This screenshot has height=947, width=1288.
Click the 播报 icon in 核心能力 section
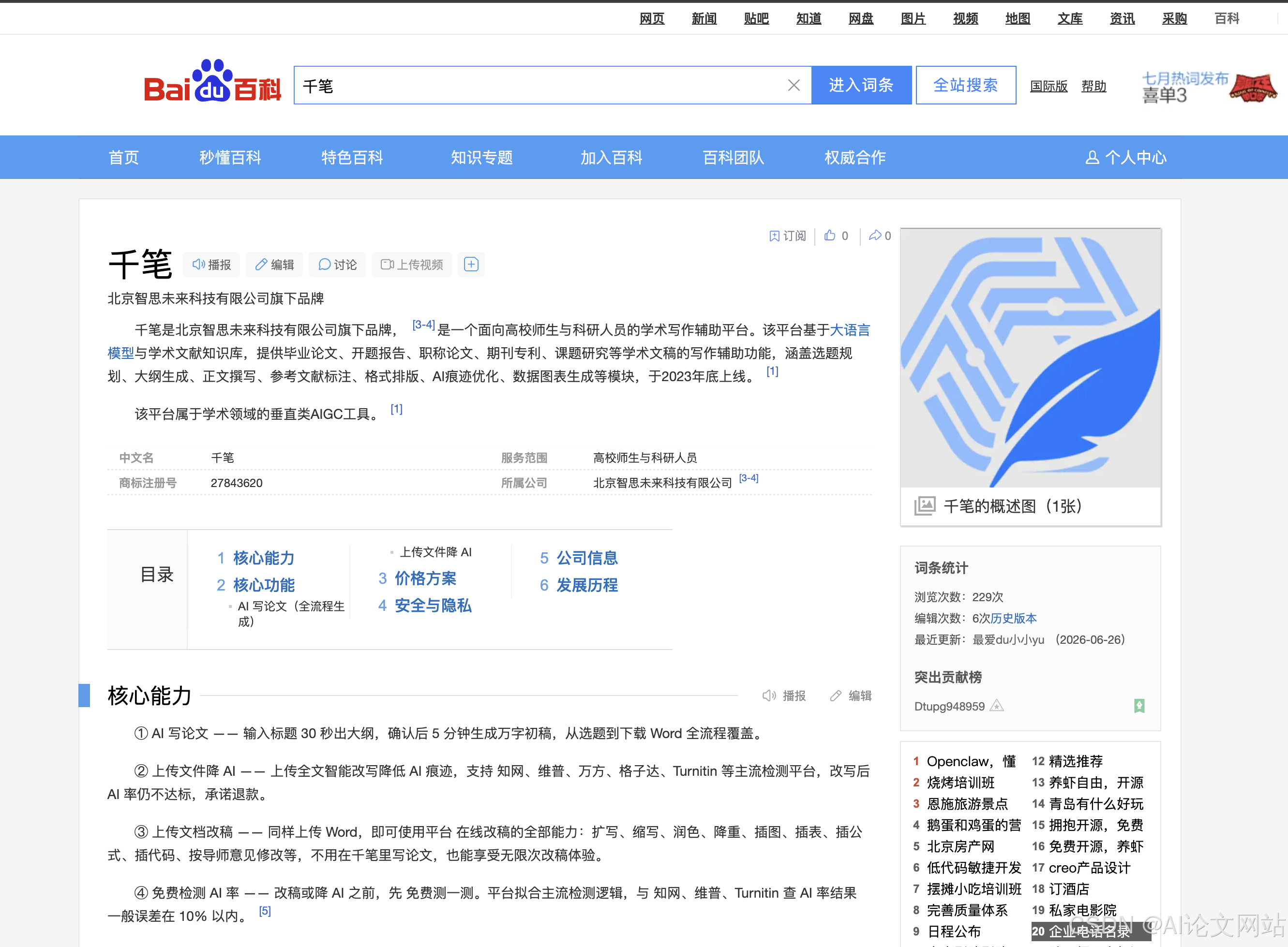pos(769,696)
